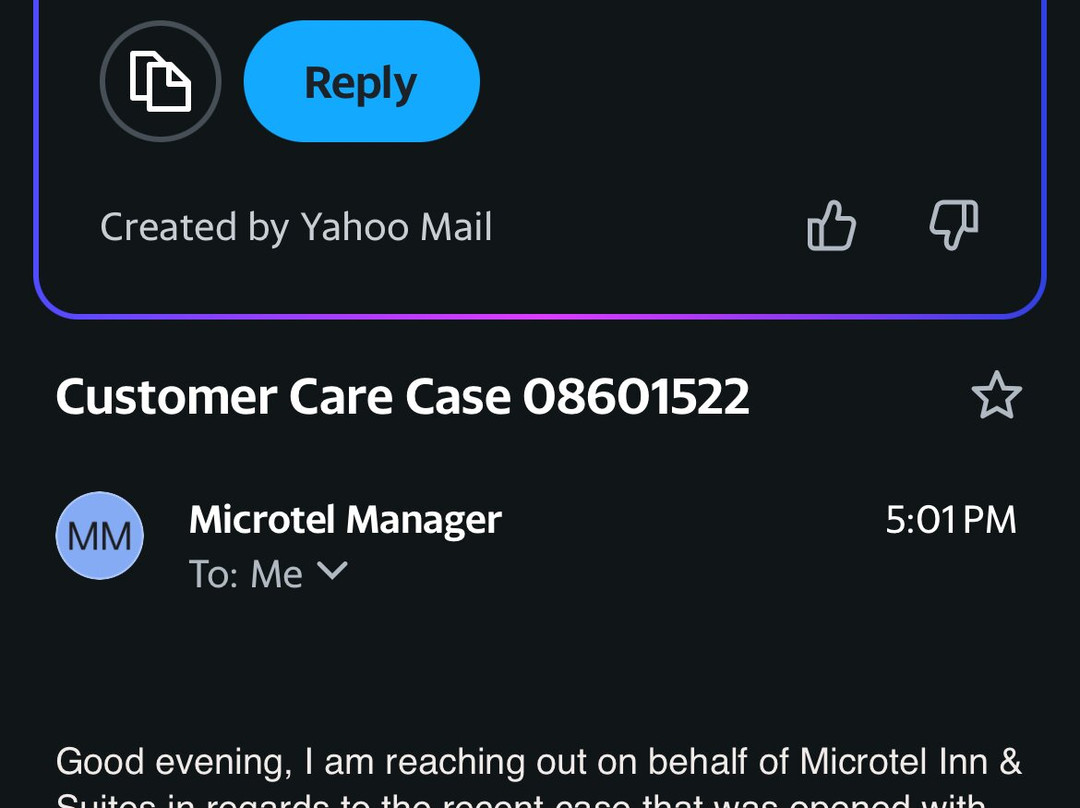Give the summary a thumbs down
1080x808 pixels.
(x=953, y=225)
